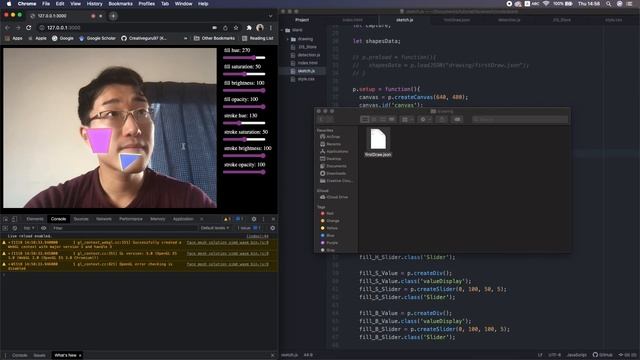Open the Google Scholar bookmark
The width and height of the screenshot is (640, 360).
(x=97, y=38)
